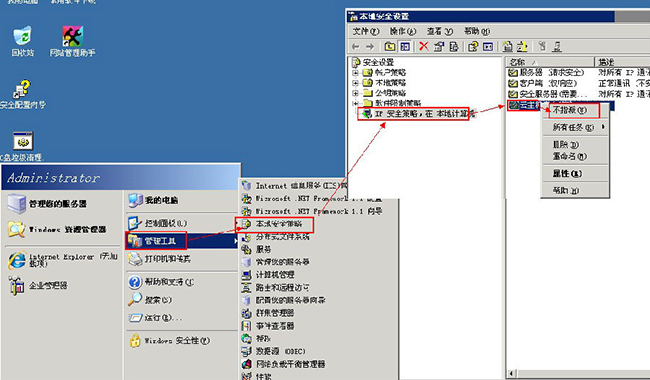Click the Properties toolbar icon
Viewport: 650px width, 380px height.
click(x=439, y=47)
